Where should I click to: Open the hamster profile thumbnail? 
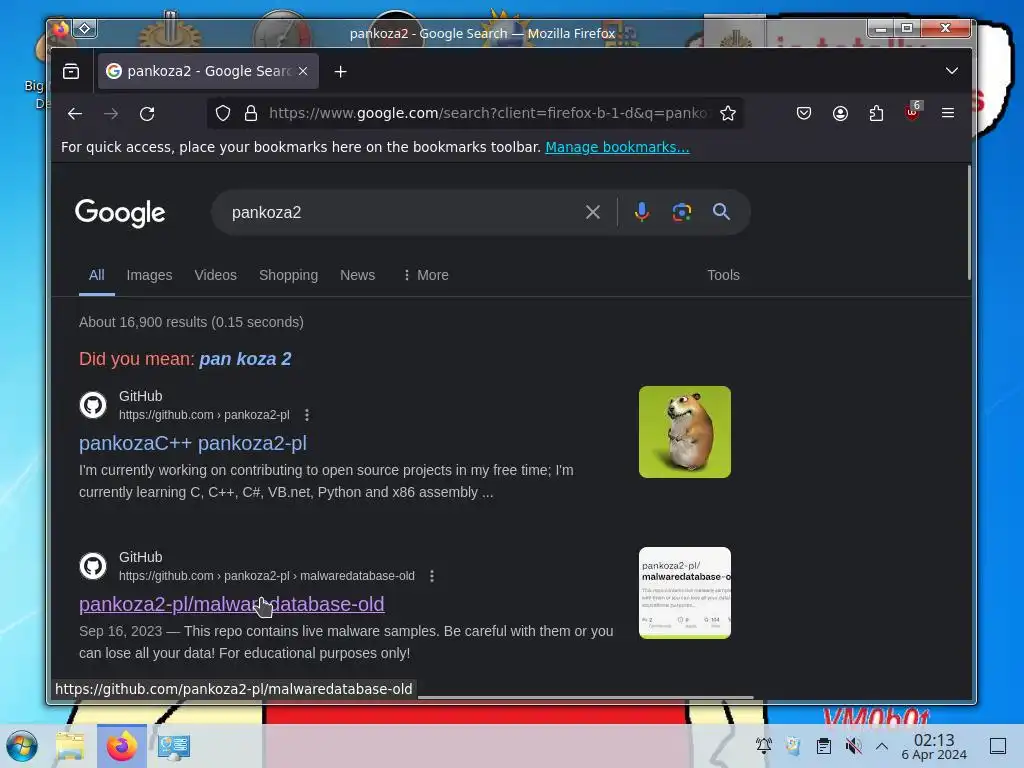(x=684, y=432)
